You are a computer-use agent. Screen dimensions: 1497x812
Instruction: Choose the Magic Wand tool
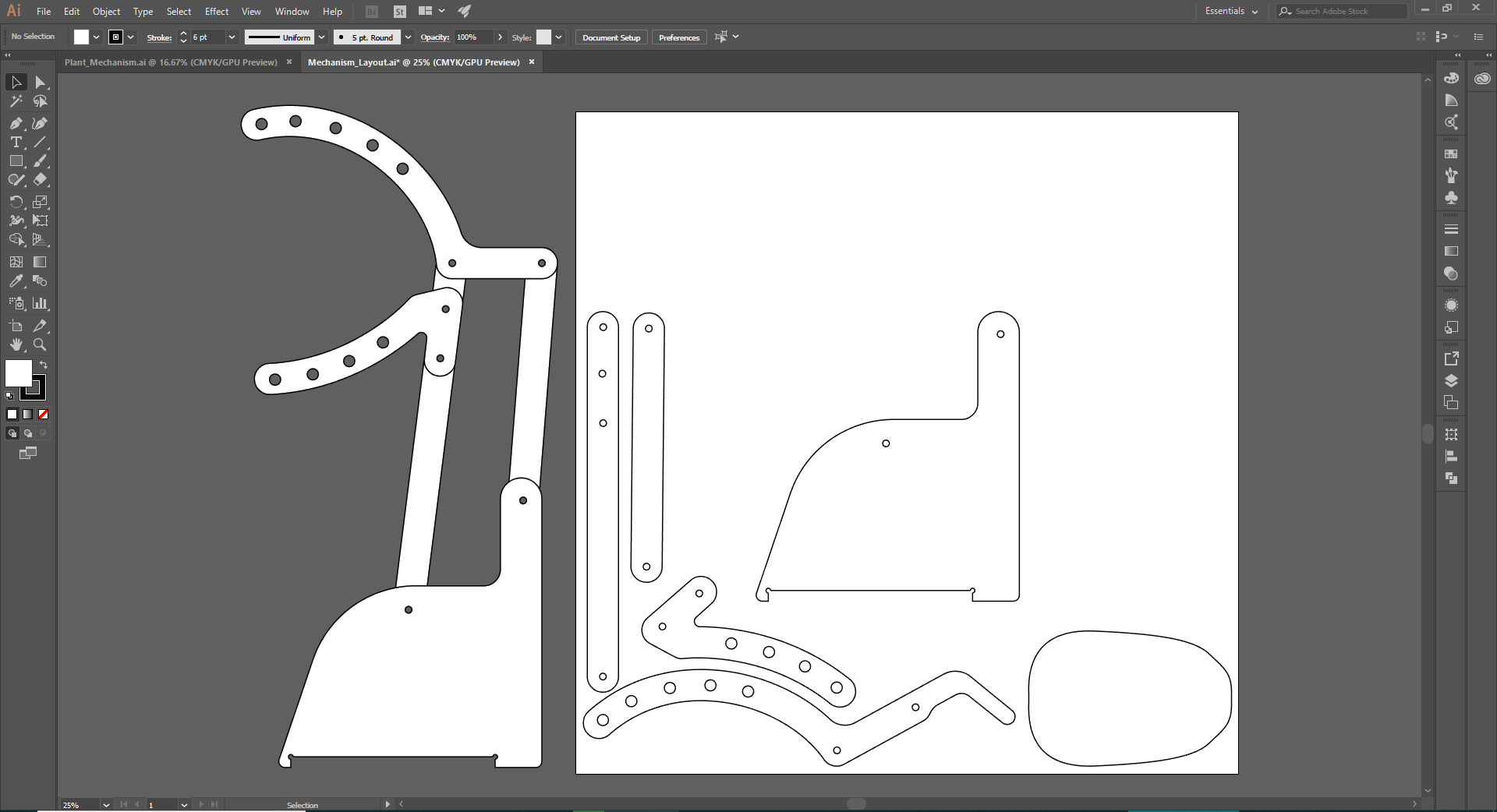point(16,101)
